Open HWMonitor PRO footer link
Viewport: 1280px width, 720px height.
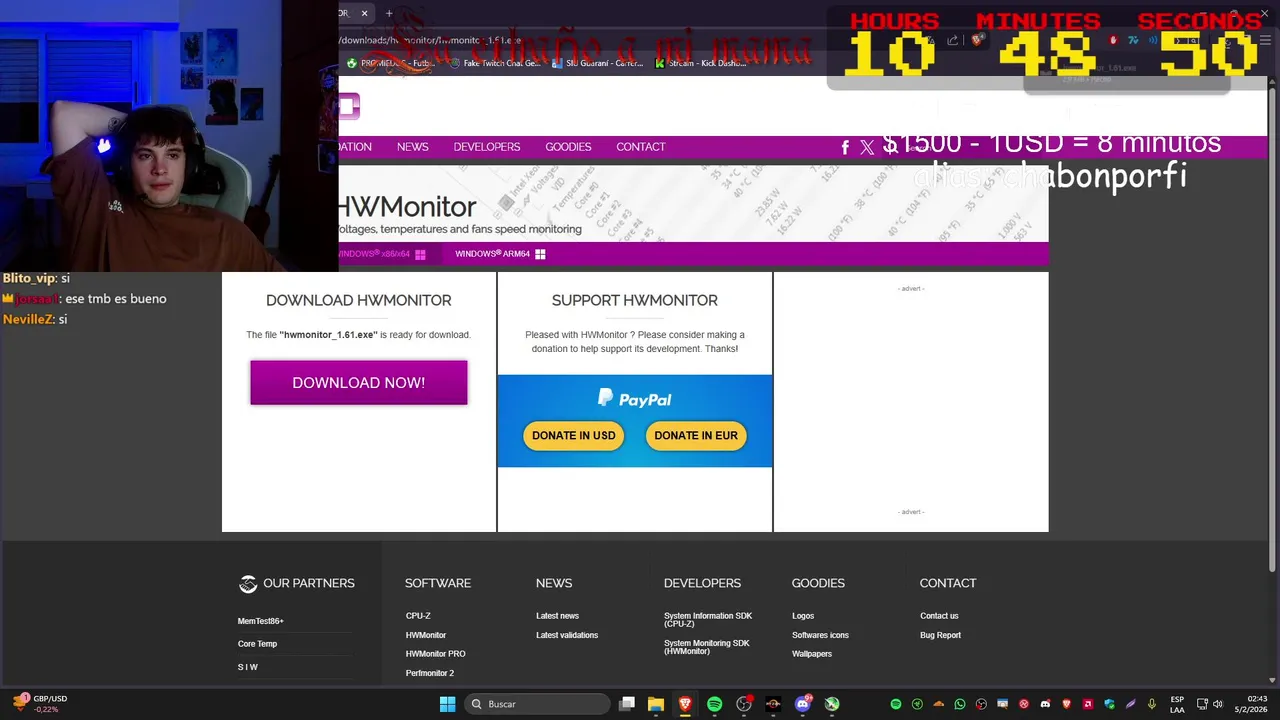(435, 654)
